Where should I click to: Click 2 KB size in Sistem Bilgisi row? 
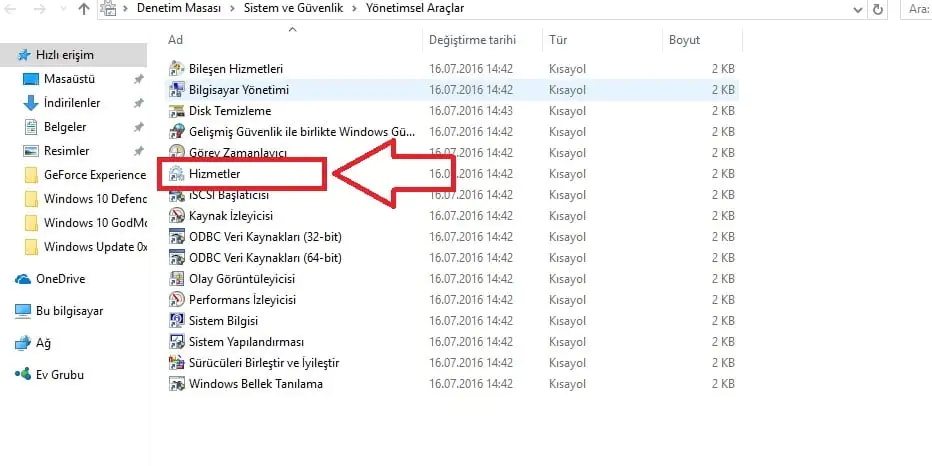point(723,321)
